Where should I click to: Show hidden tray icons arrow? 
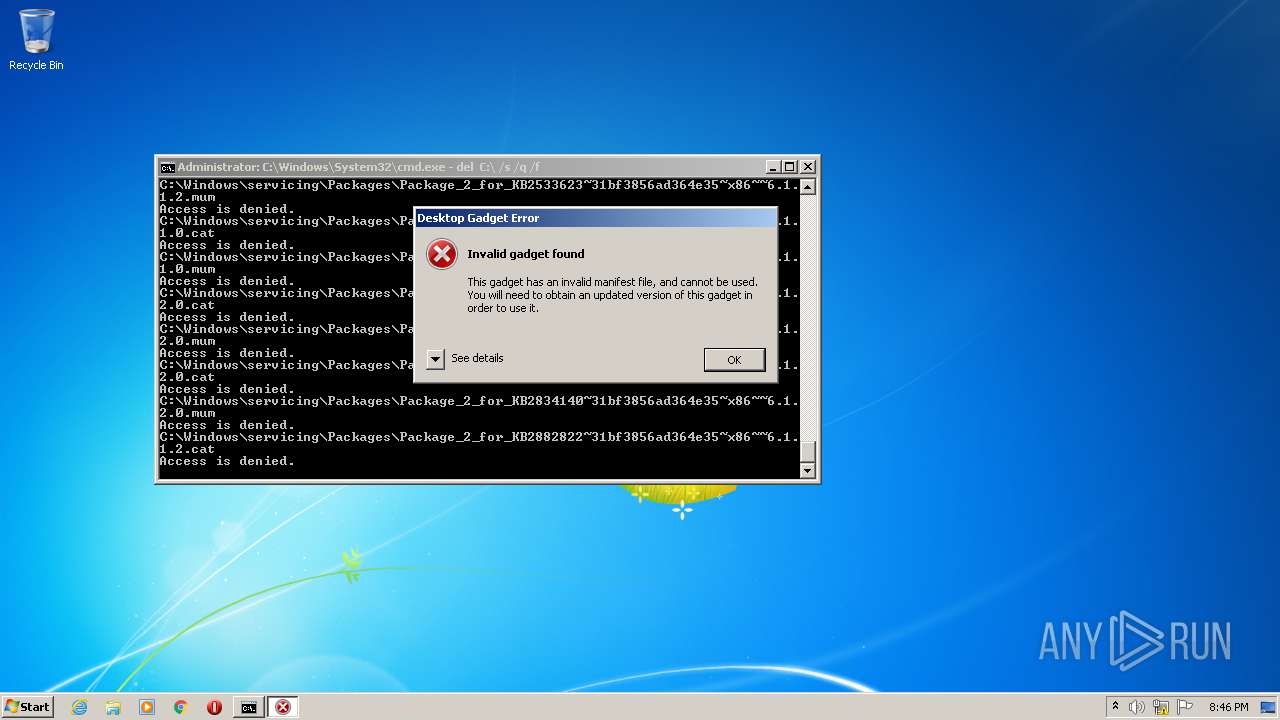[1115, 707]
